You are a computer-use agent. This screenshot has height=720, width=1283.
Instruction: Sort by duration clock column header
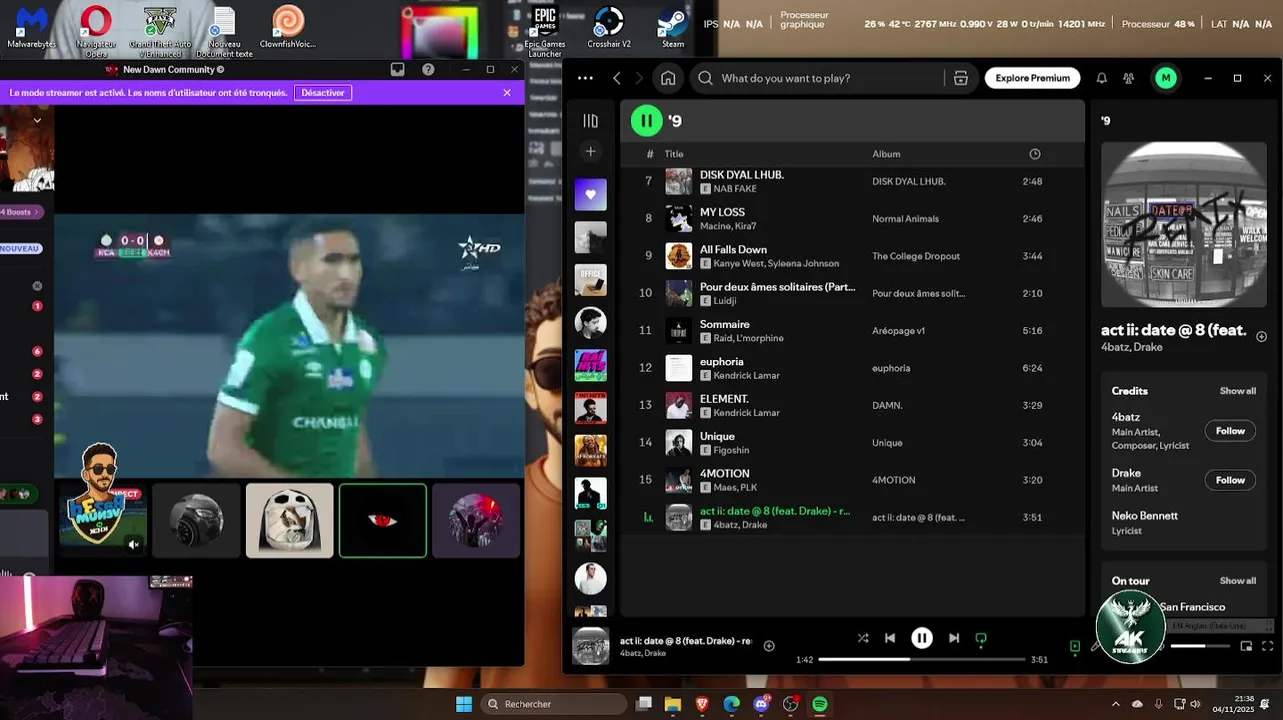1034,154
